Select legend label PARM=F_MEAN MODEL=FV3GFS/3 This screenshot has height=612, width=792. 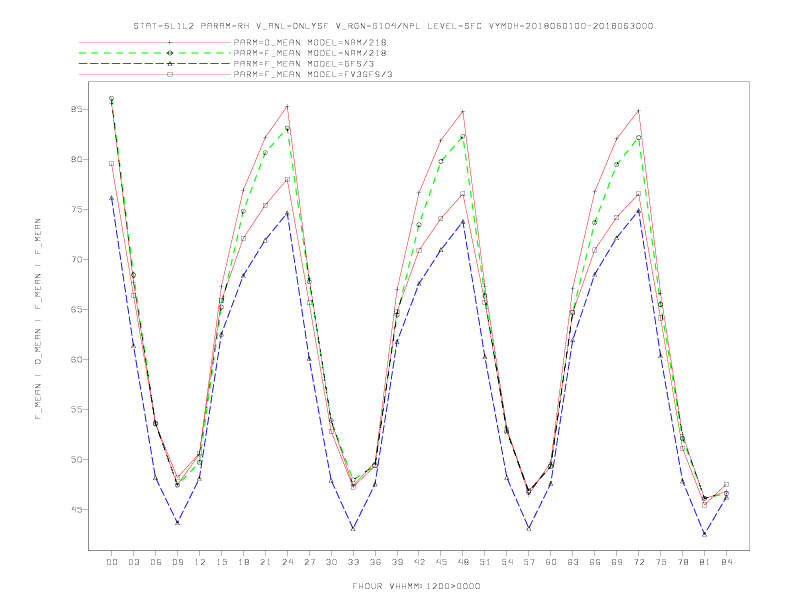pos(313,74)
